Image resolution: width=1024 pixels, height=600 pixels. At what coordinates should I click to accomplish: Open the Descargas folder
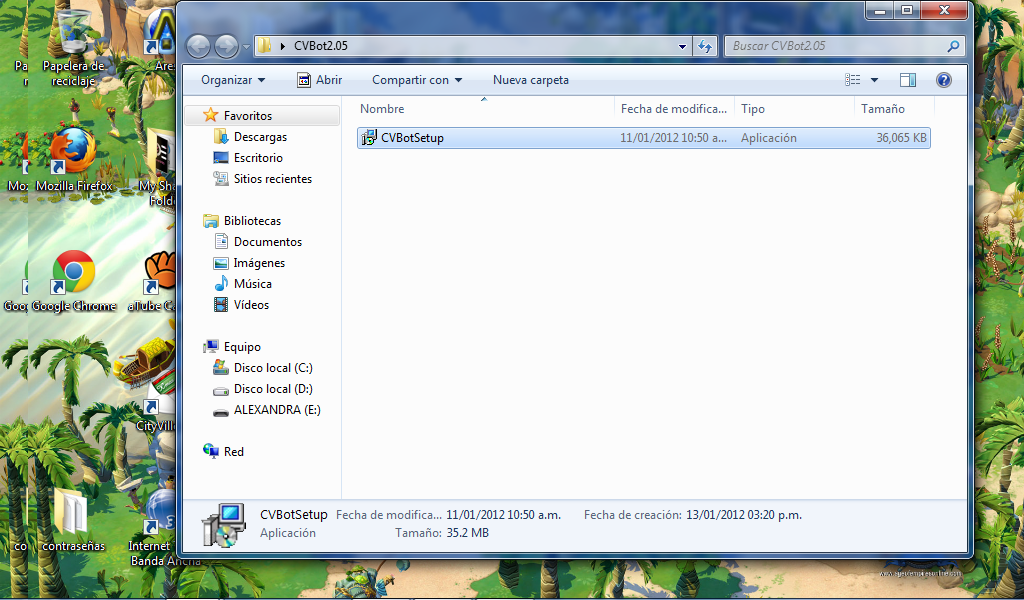point(260,136)
